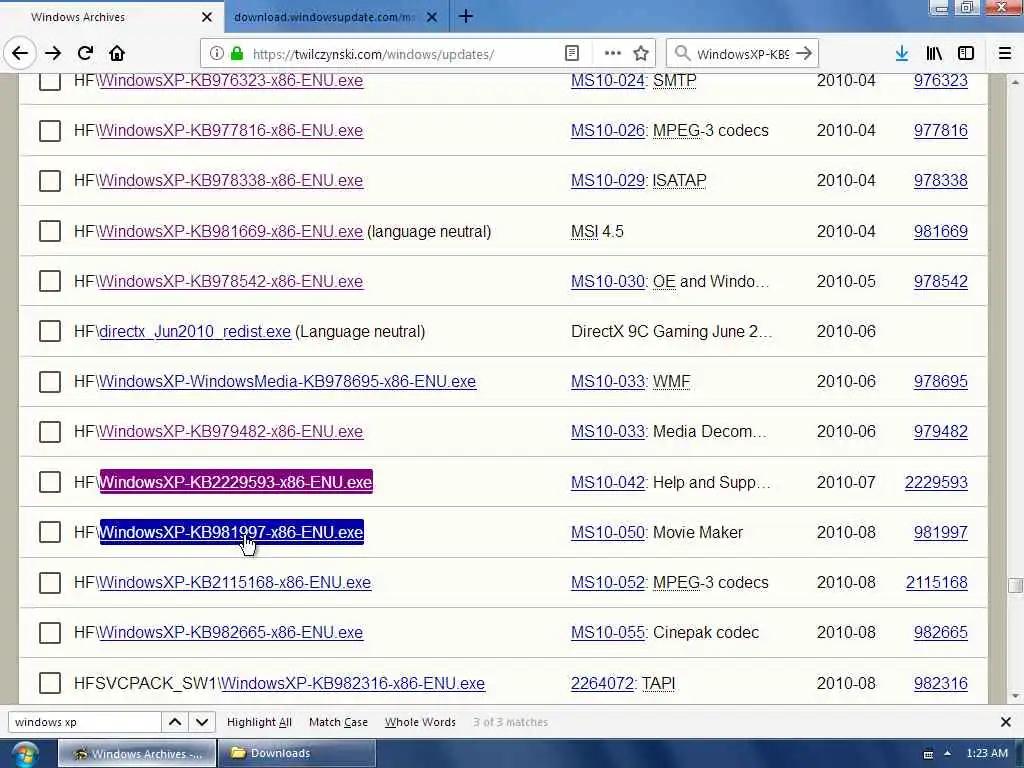Open the page actions three-dot menu
Screen dimensions: 1024x768
(x=613, y=54)
